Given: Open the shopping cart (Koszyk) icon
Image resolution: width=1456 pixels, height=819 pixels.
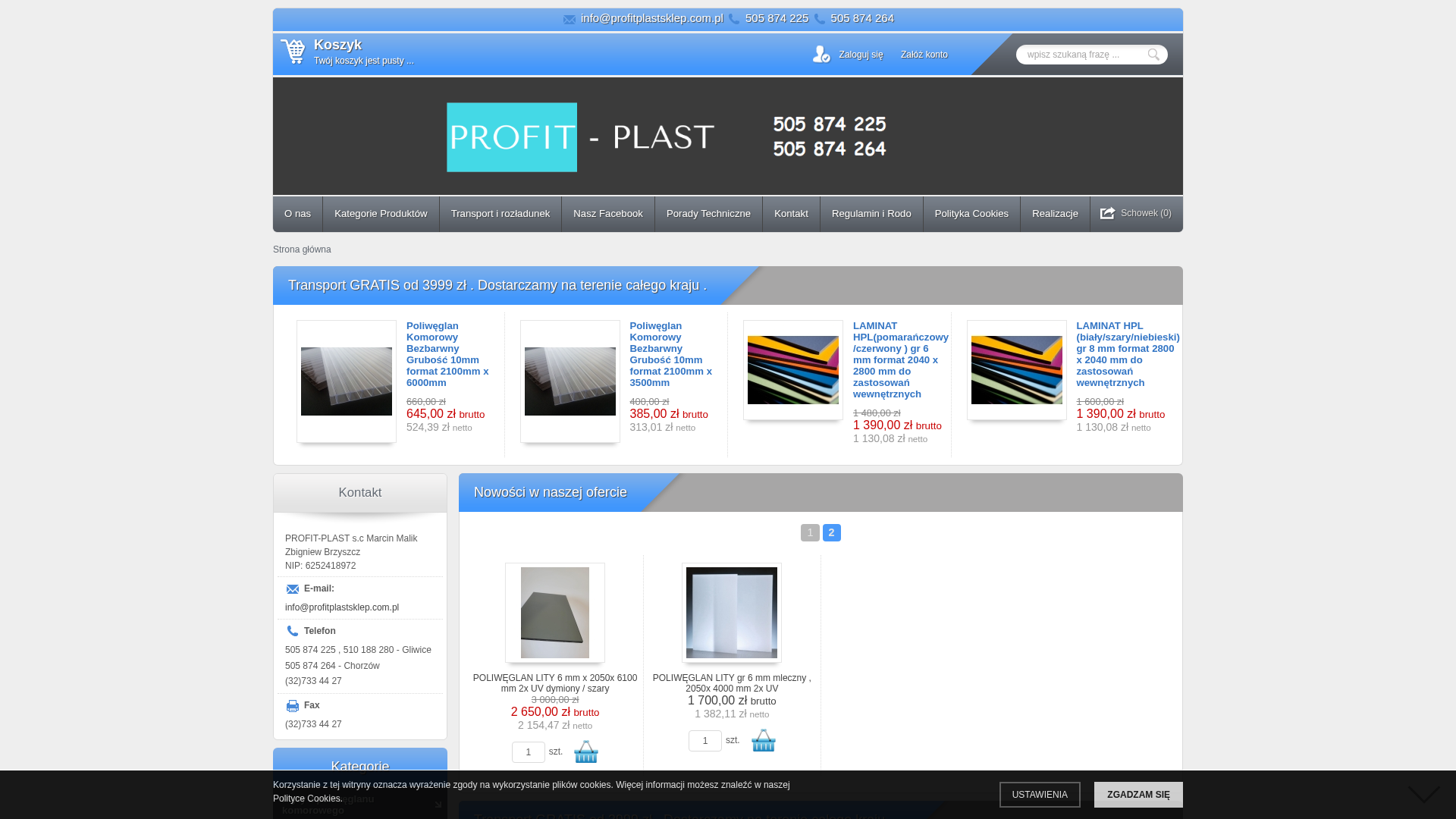Looking at the screenshot, I should coord(293,52).
